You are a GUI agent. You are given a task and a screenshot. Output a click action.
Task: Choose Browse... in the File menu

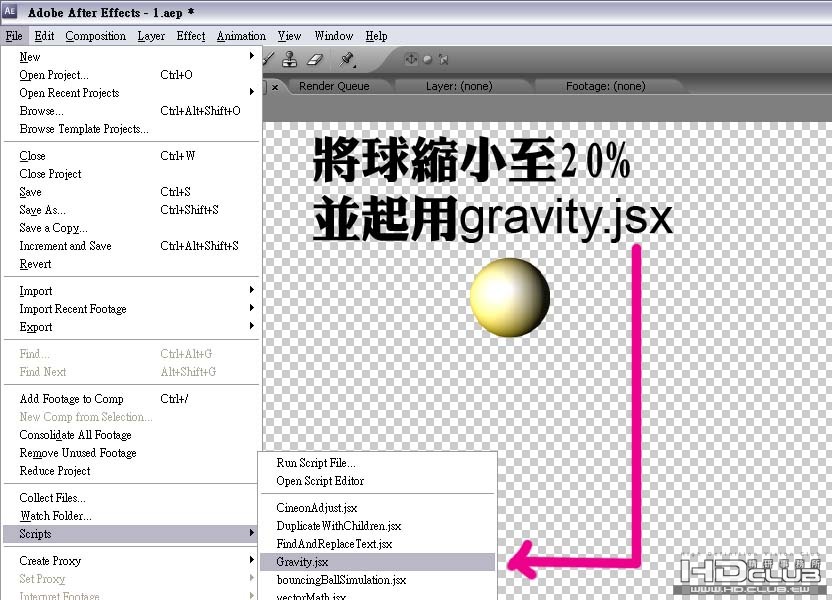[x=131, y=111]
